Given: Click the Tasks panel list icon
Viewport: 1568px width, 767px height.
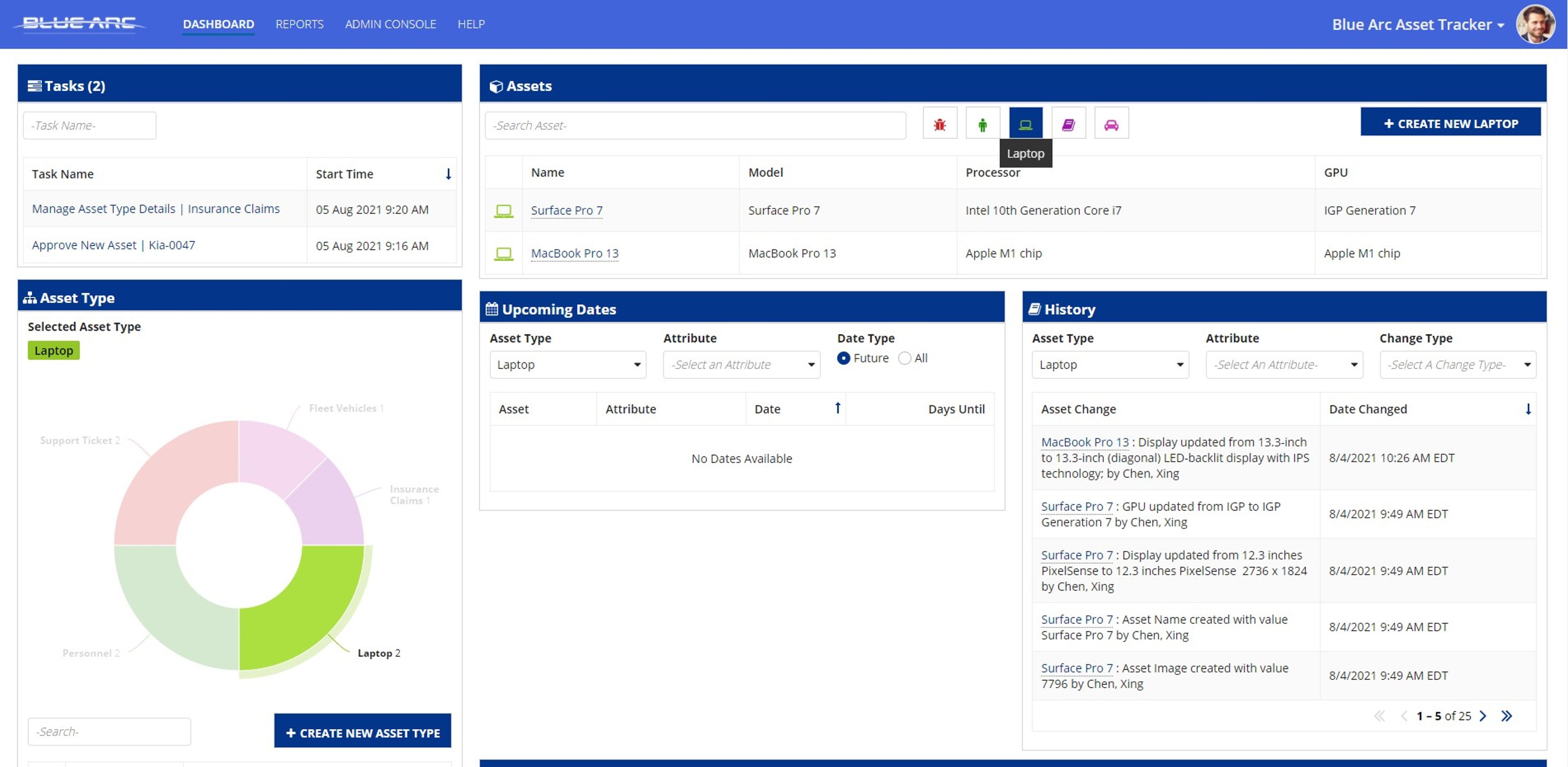Looking at the screenshot, I should [x=35, y=86].
